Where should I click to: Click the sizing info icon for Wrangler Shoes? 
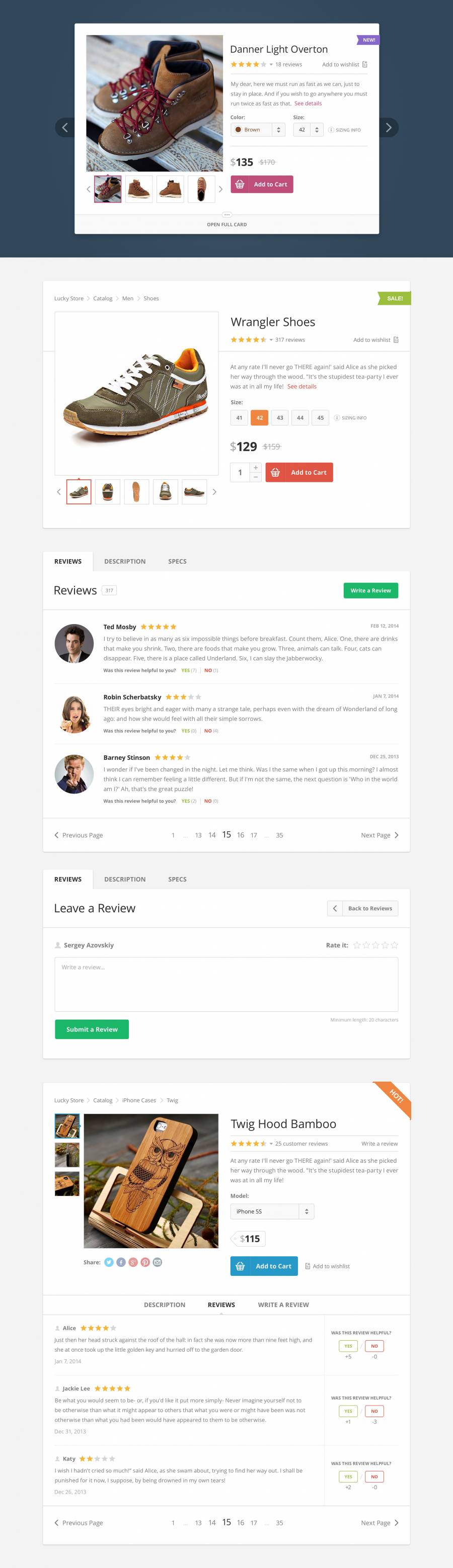(x=337, y=417)
